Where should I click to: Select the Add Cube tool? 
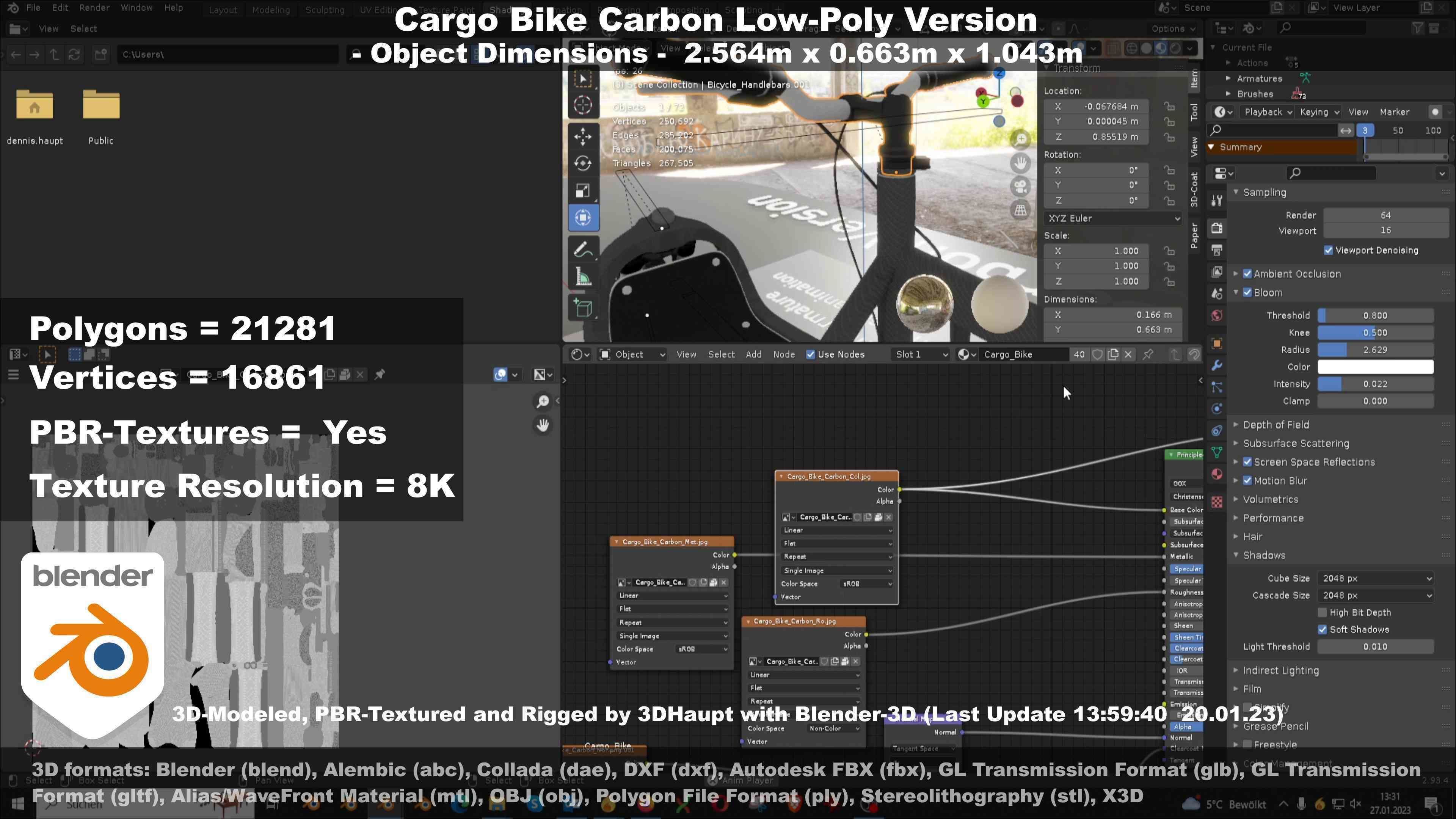(x=583, y=308)
